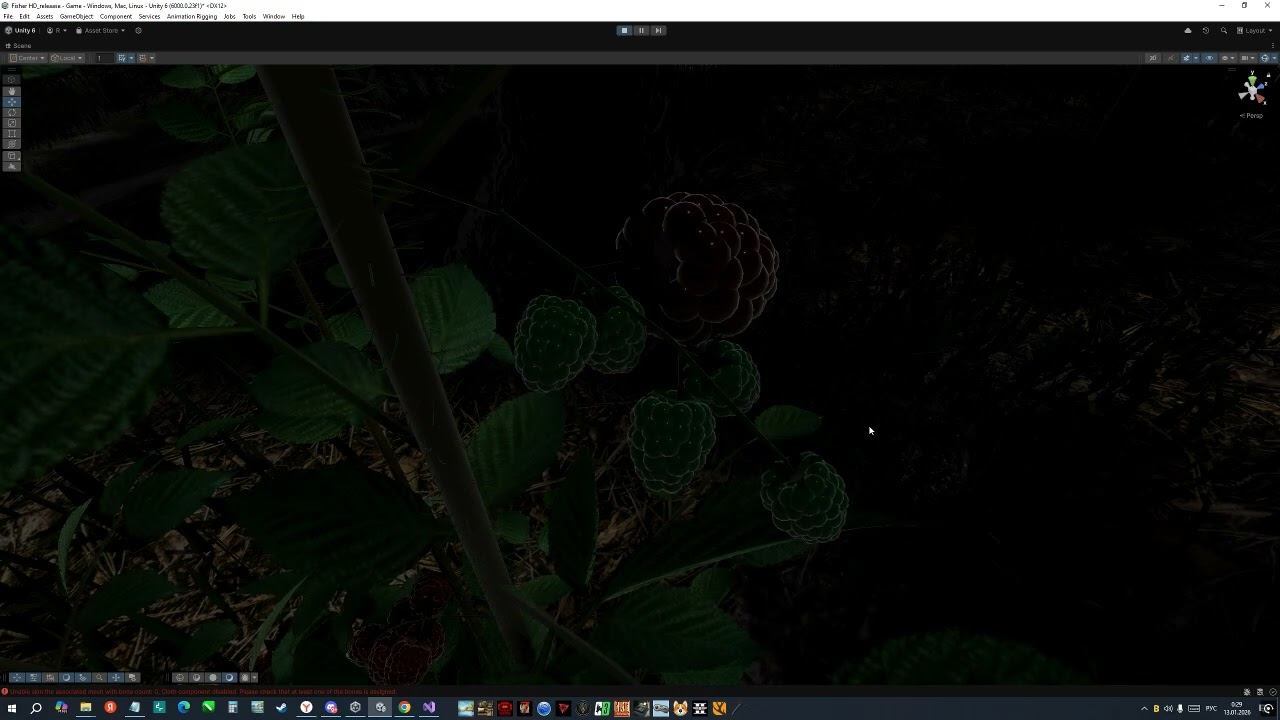Image resolution: width=1280 pixels, height=720 pixels.
Task: Click the orientation gizmo Y axis cone
Action: pyautogui.click(x=1252, y=81)
